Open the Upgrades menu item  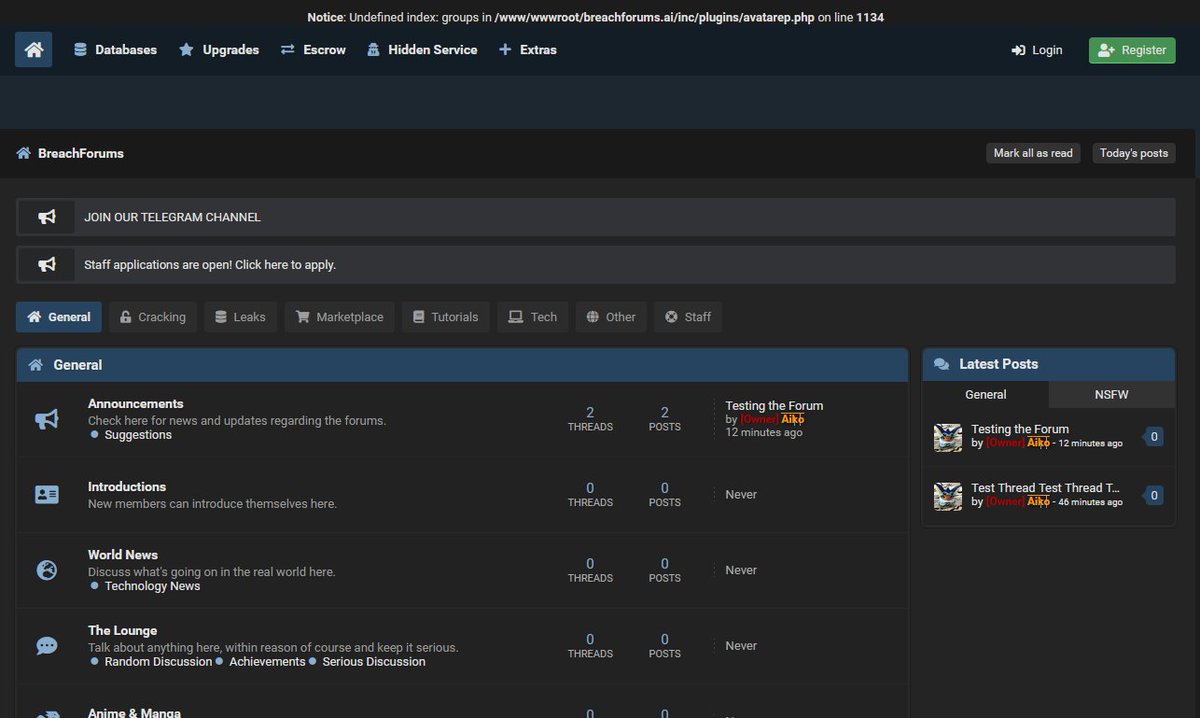219,49
